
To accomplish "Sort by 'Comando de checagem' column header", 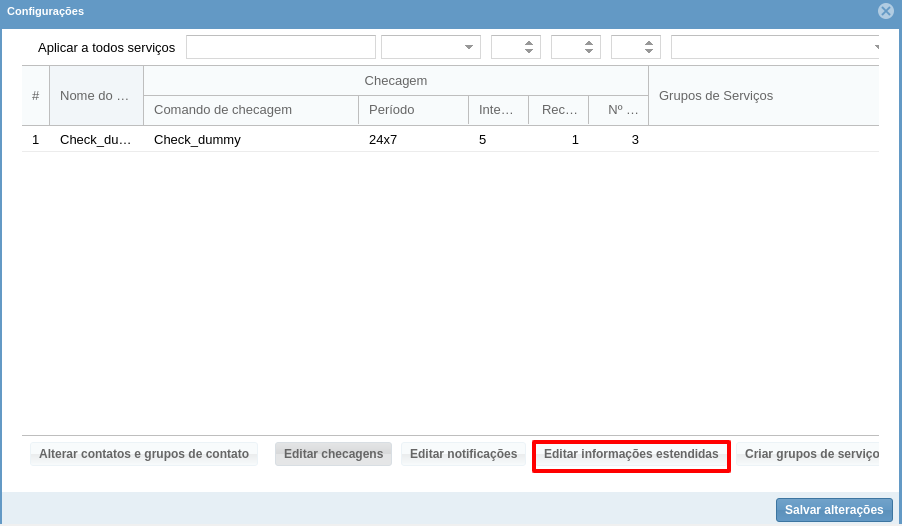I will (250, 110).
